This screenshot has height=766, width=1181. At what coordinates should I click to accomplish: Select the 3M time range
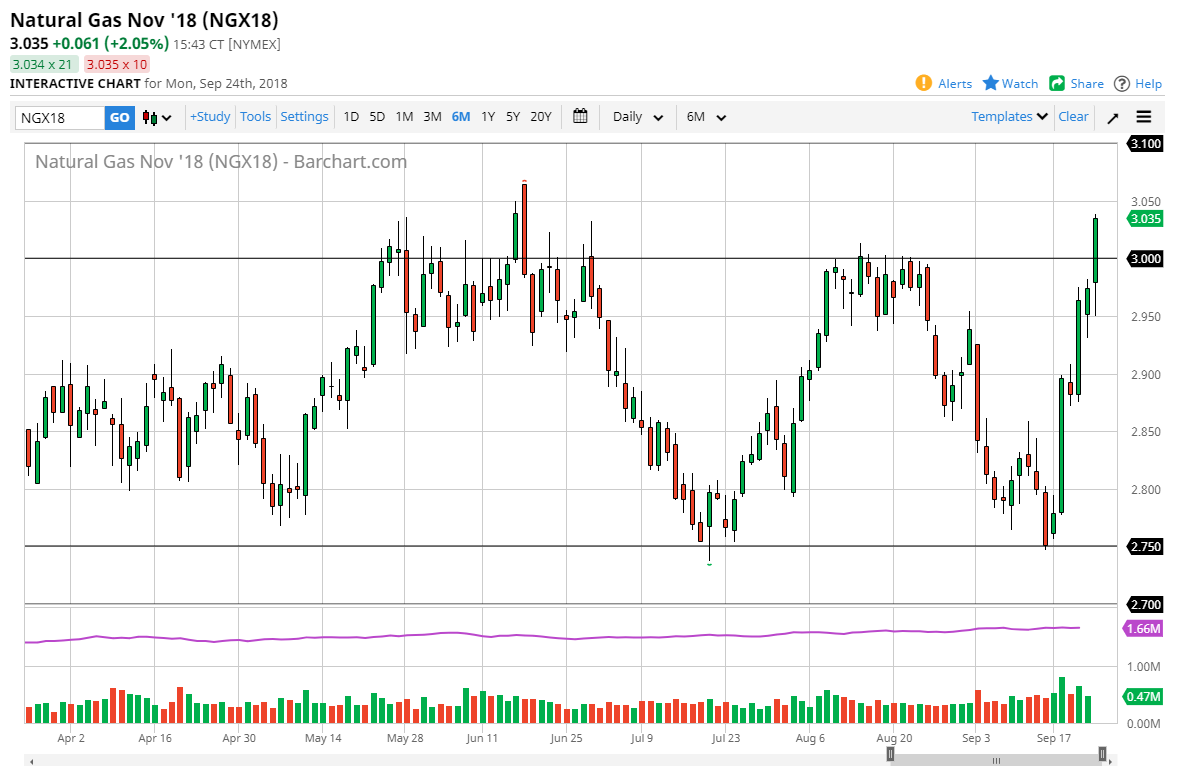tap(432, 116)
